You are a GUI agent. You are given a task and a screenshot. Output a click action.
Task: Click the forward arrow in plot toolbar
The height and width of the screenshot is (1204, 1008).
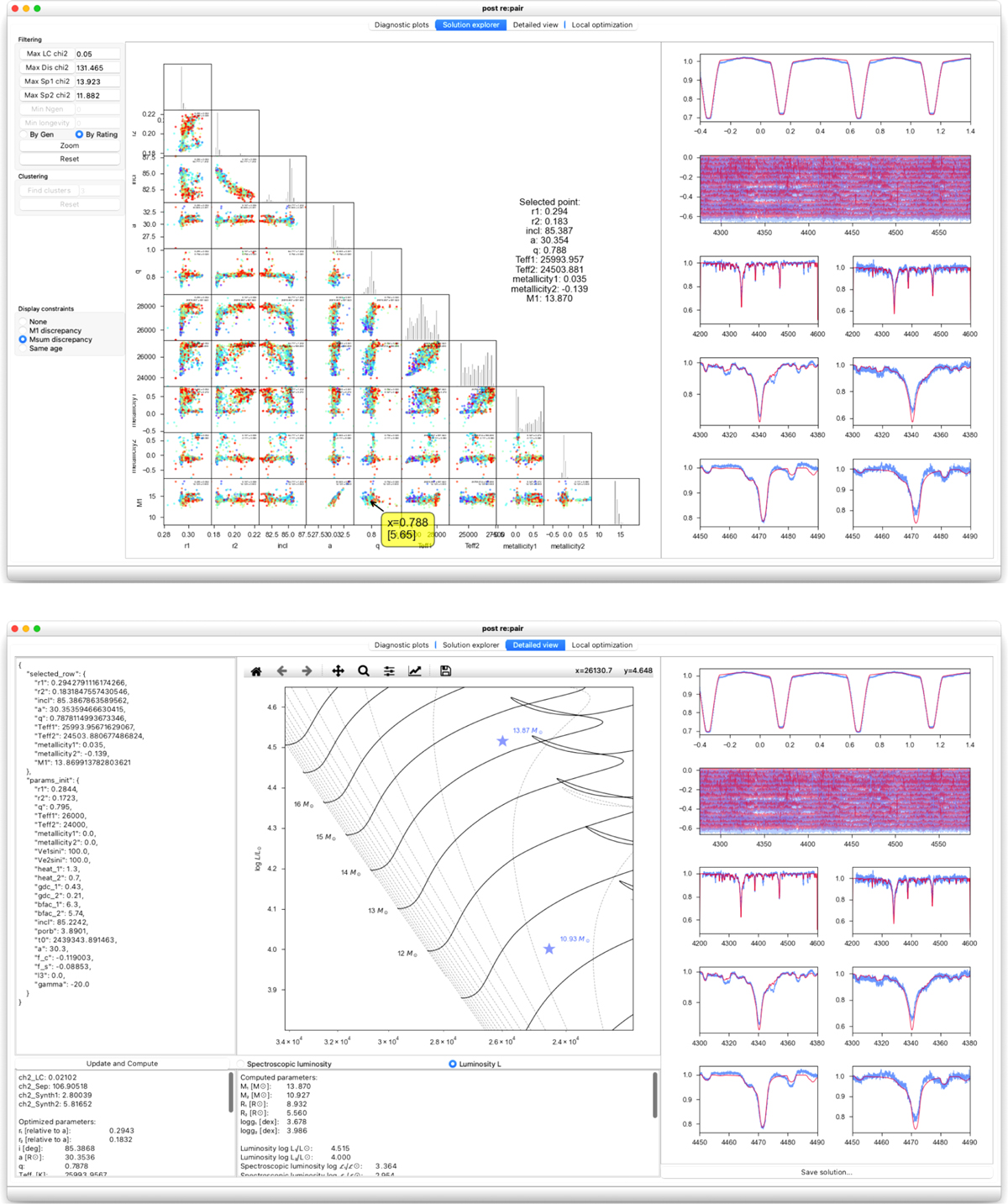[x=307, y=671]
